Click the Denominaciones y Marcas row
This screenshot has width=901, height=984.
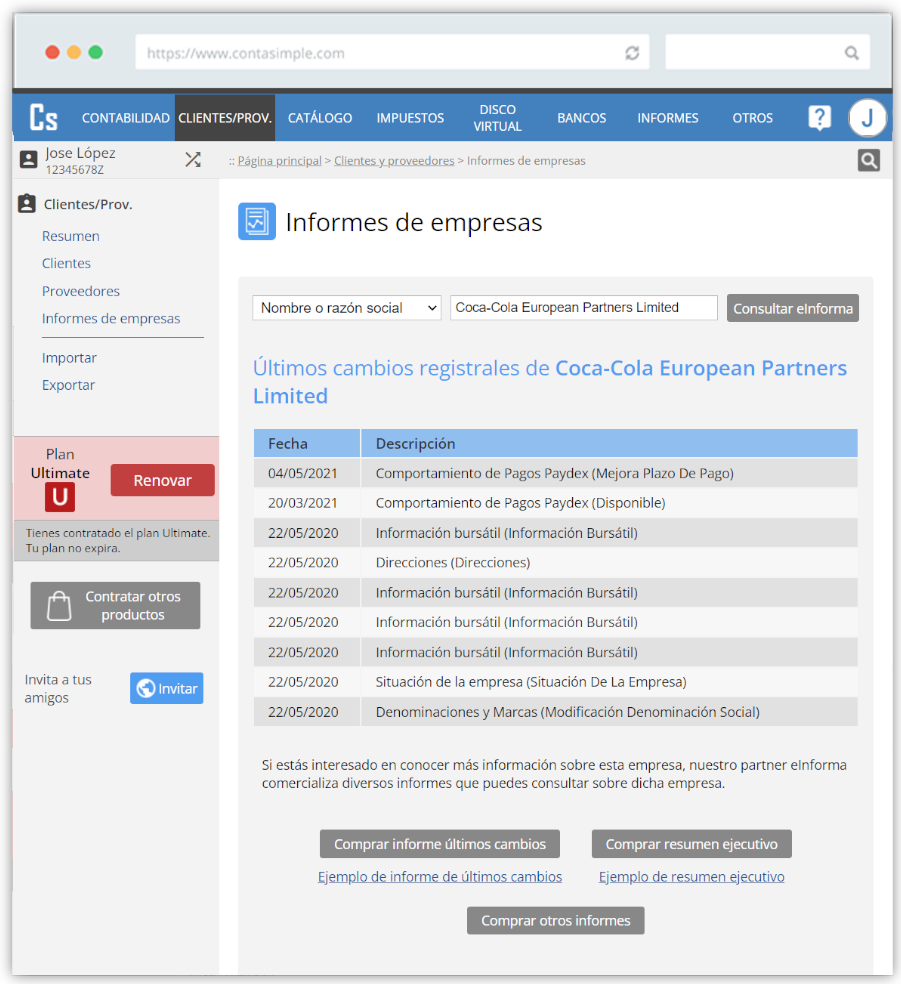tap(555, 712)
